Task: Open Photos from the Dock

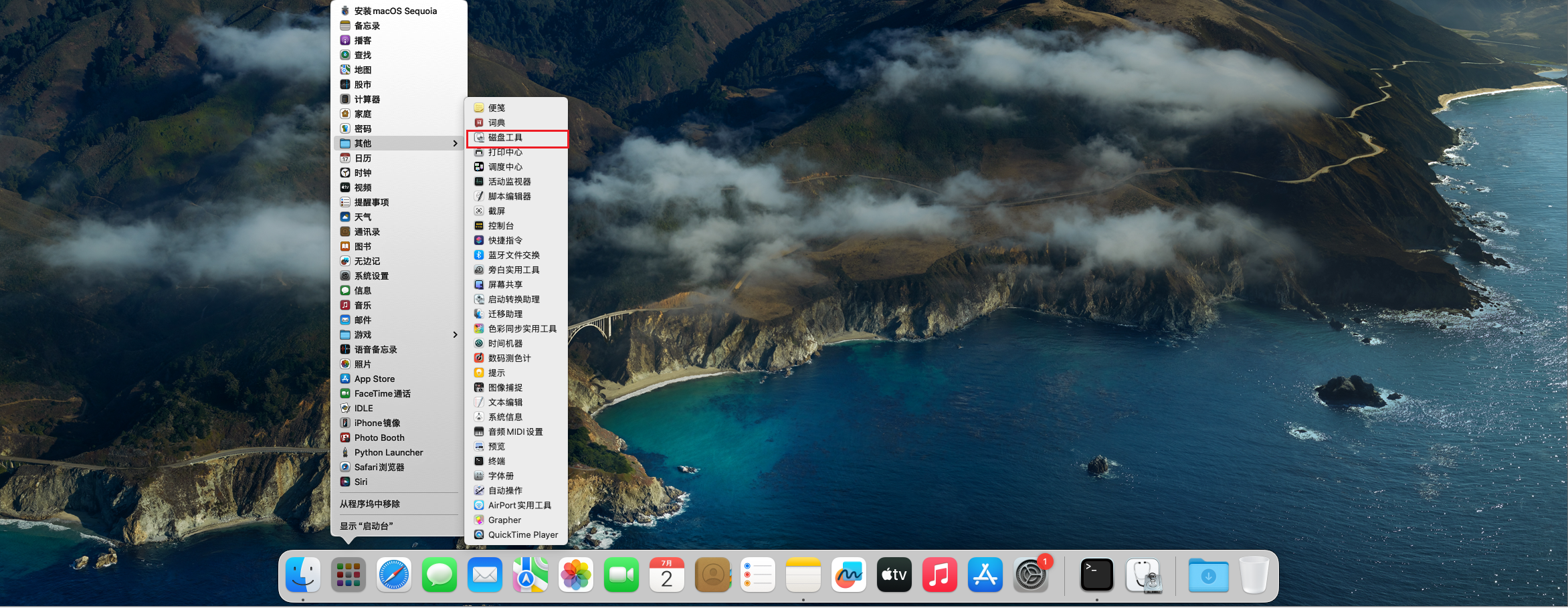Action: coord(576,575)
